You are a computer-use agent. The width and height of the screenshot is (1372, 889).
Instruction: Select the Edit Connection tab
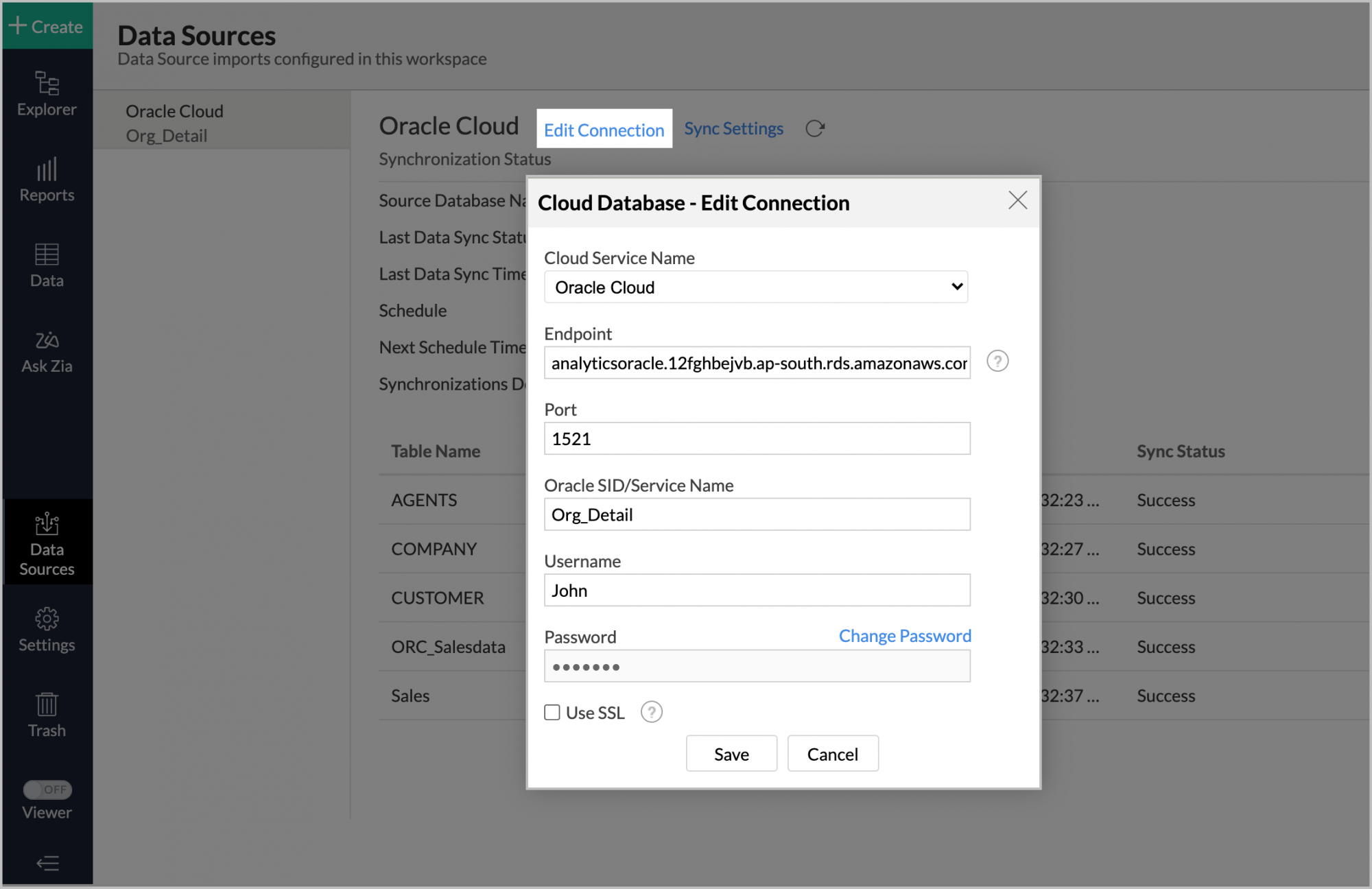604,129
